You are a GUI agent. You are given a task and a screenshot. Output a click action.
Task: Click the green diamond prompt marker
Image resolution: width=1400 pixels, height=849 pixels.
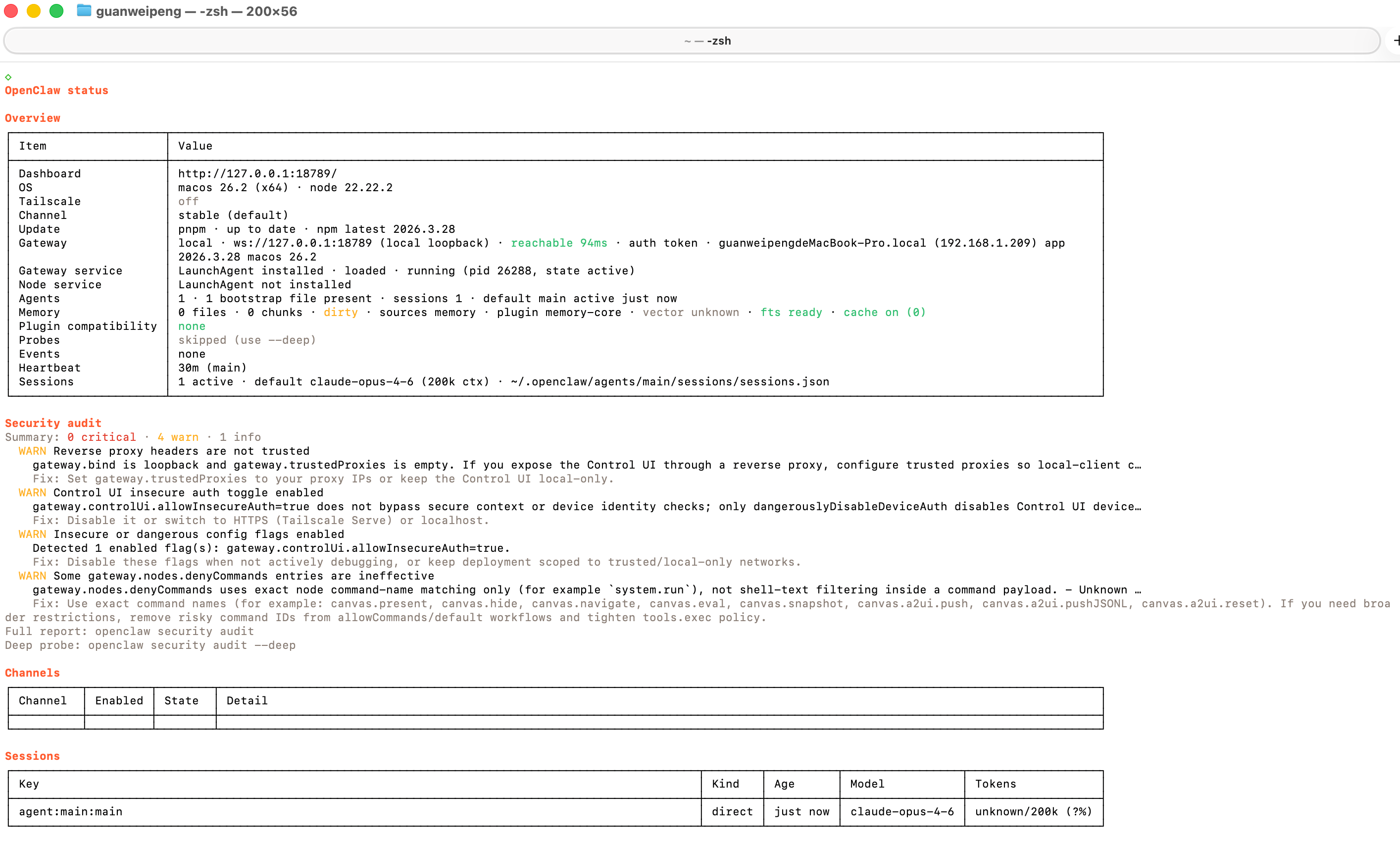(x=8, y=77)
